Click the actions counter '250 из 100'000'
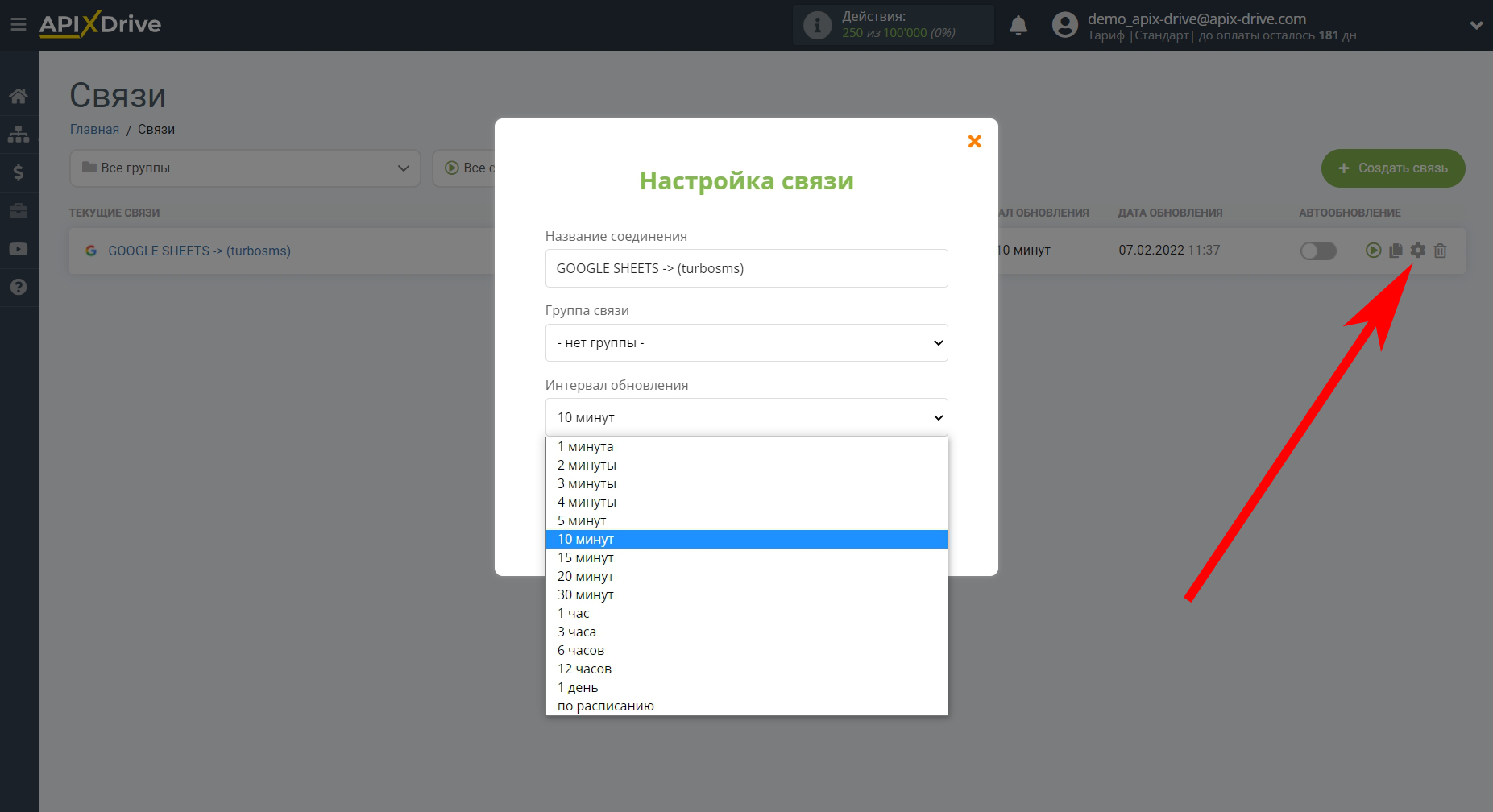 point(885,33)
